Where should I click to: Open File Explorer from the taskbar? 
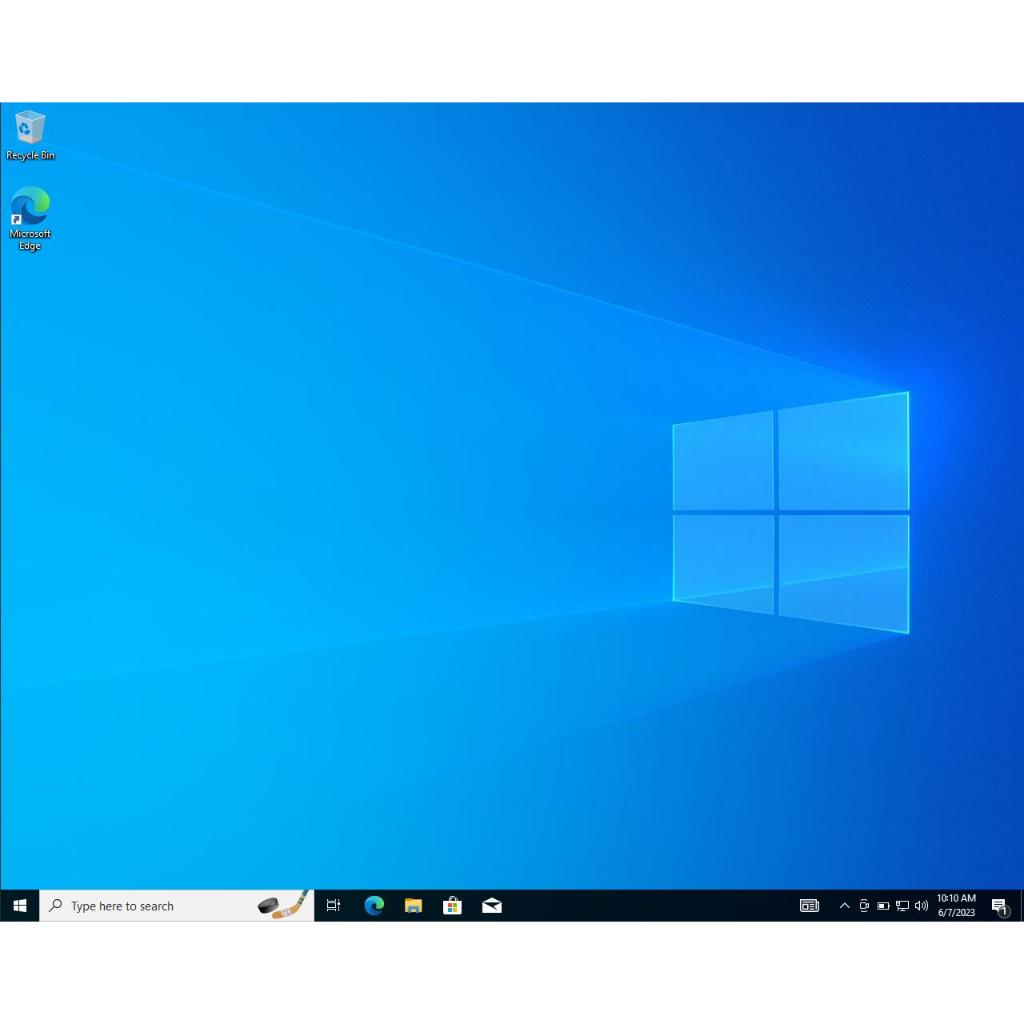pos(413,906)
